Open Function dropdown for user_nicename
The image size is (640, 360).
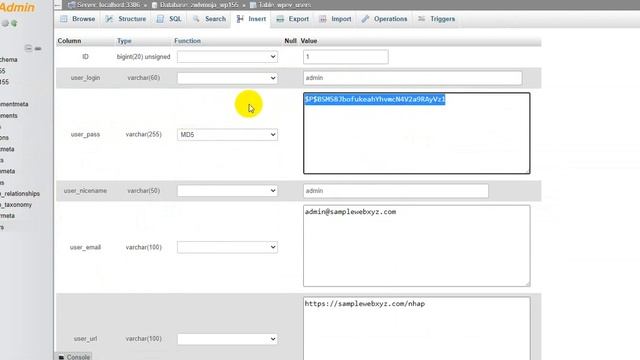(x=227, y=191)
